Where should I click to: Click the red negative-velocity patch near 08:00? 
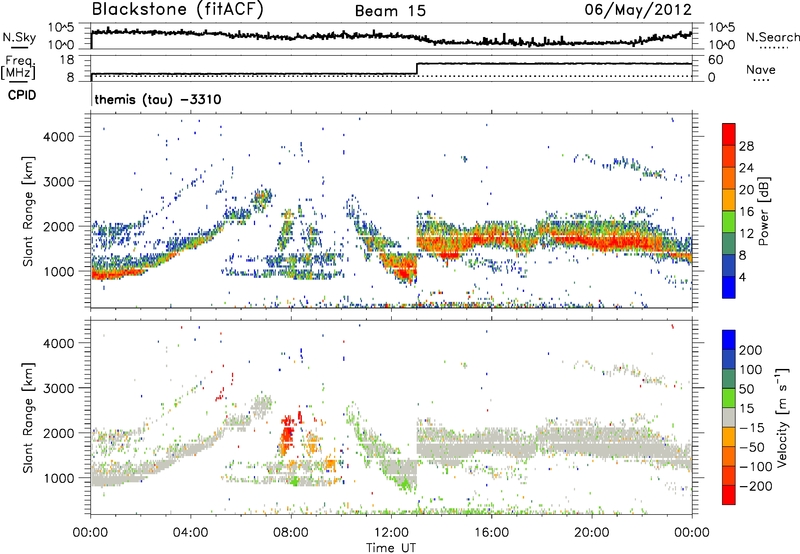click(x=288, y=434)
